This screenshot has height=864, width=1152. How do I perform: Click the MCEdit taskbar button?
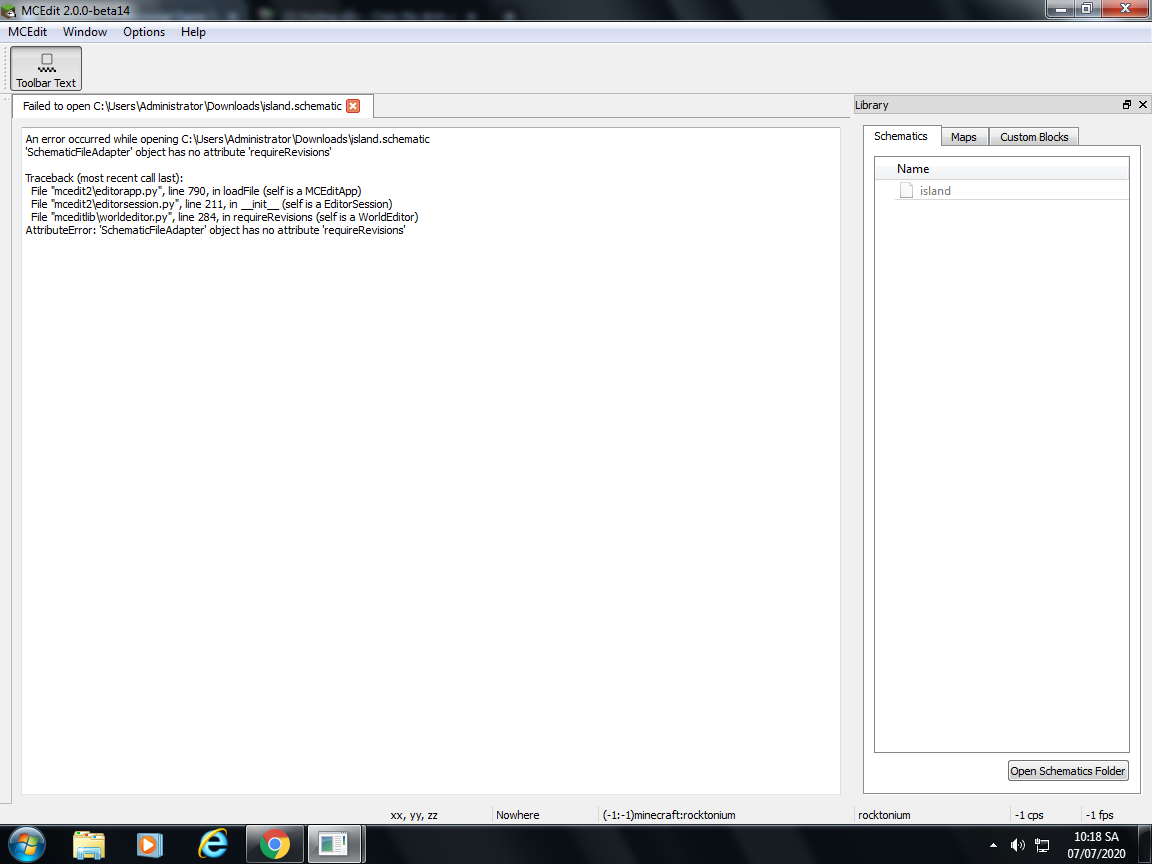334,845
